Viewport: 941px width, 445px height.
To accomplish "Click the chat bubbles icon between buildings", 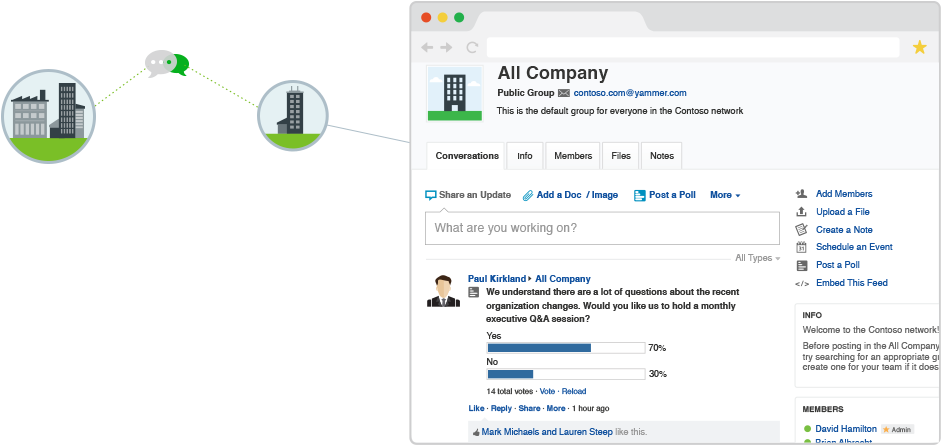I will coord(167,64).
